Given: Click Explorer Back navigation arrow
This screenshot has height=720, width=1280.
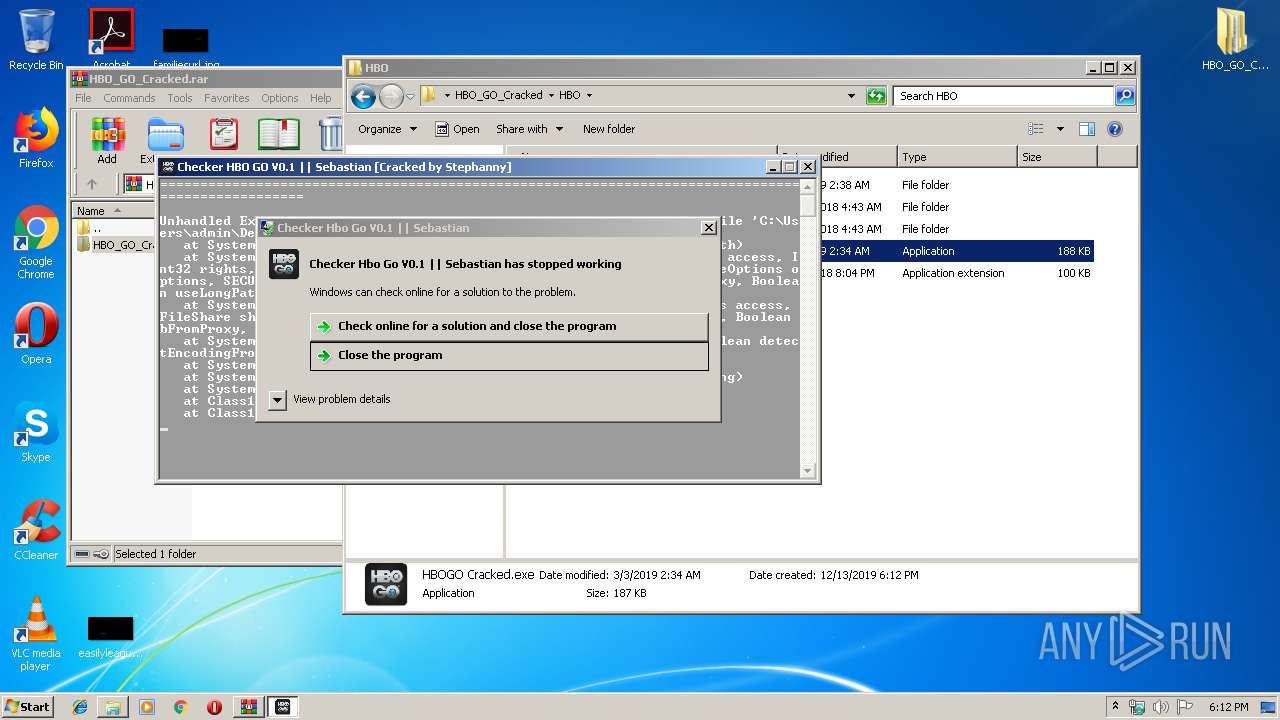Looking at the screenshot, I should coord(363,96).
